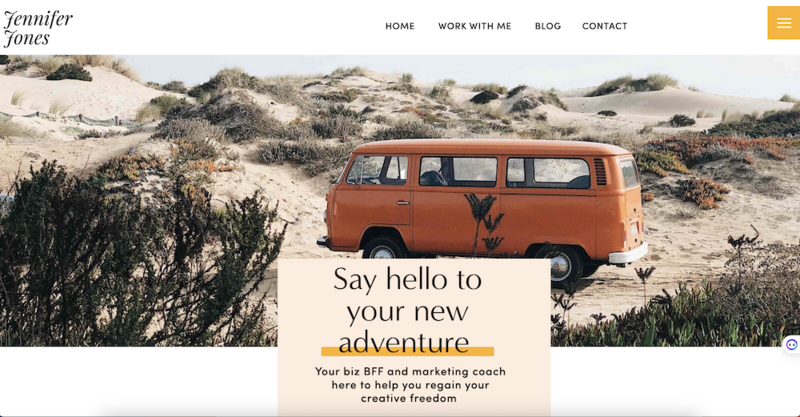Viewport: 800px width, 417px height.
Task: Open the round chat assistant widget
Action: click(x=792, y=345)
